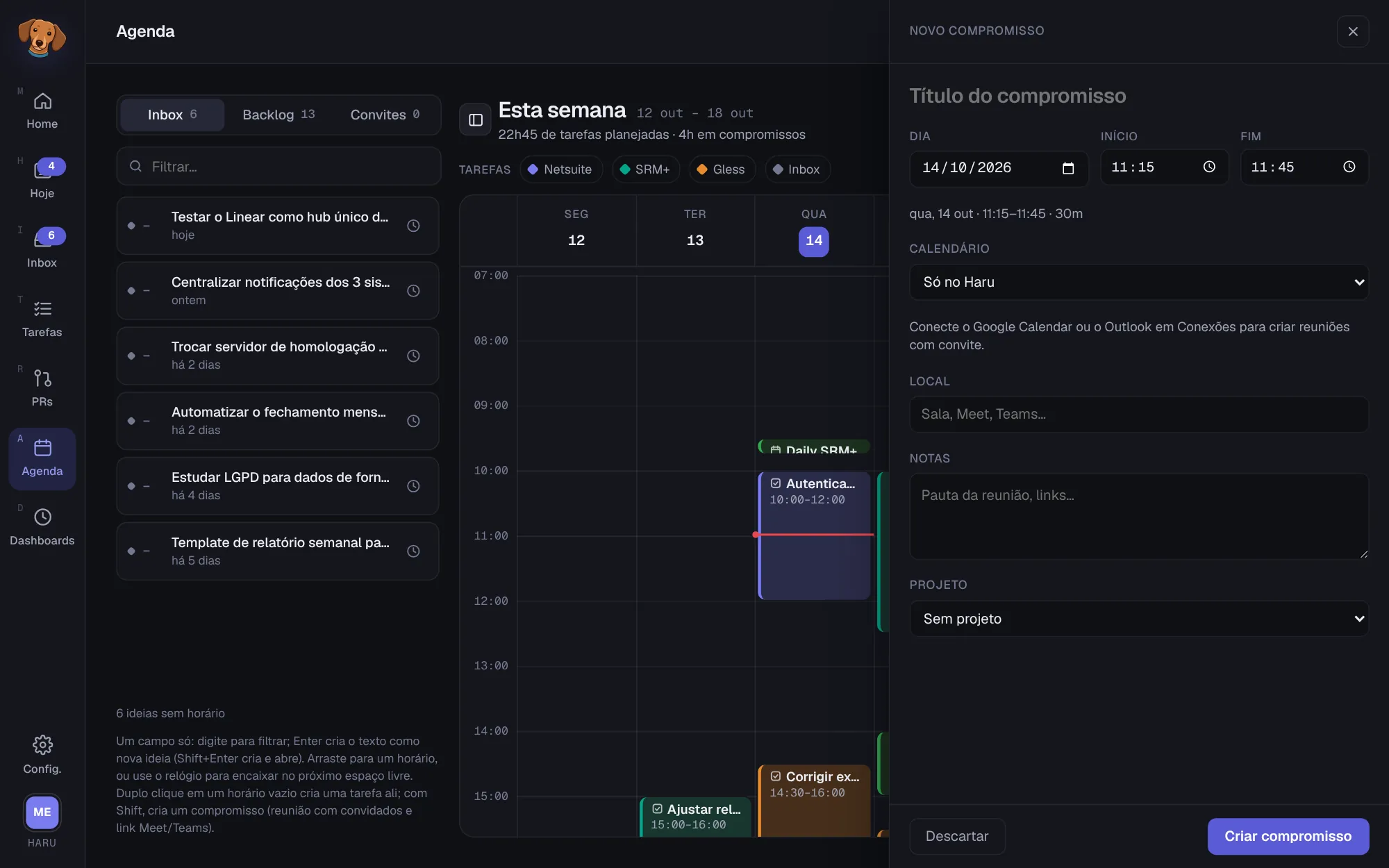Toggle the SRM+ task filter
The image size is (1389, 868).
(645, 169)
